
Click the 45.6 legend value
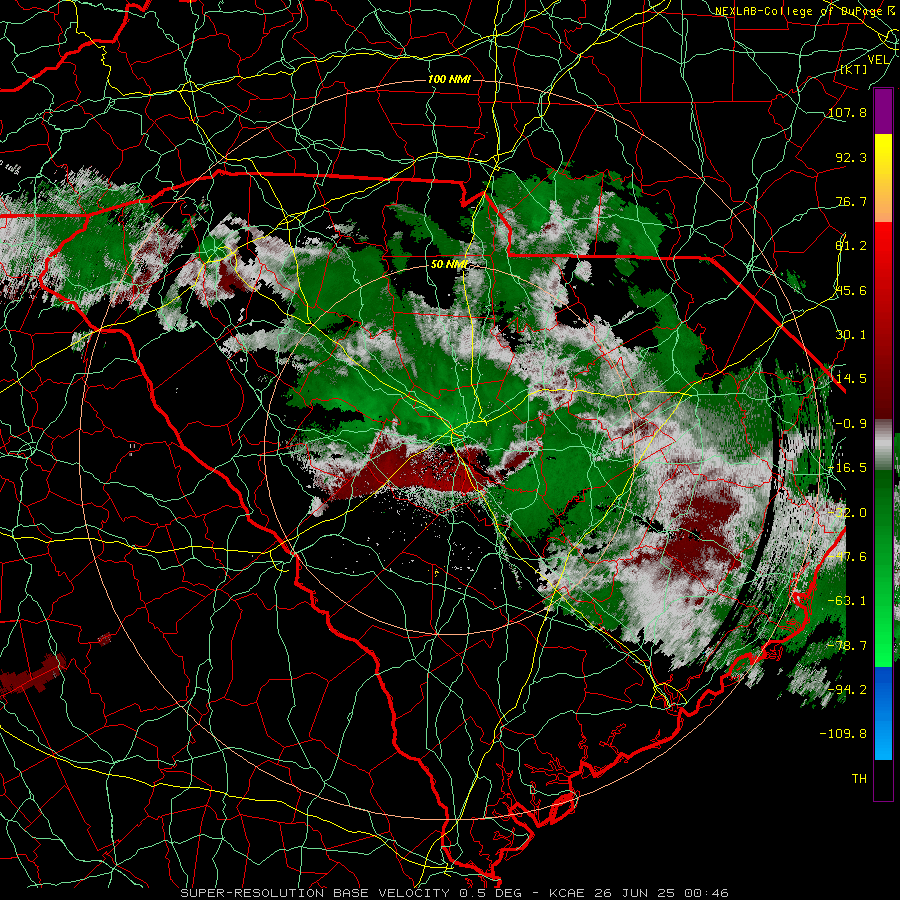click(851, 290)
